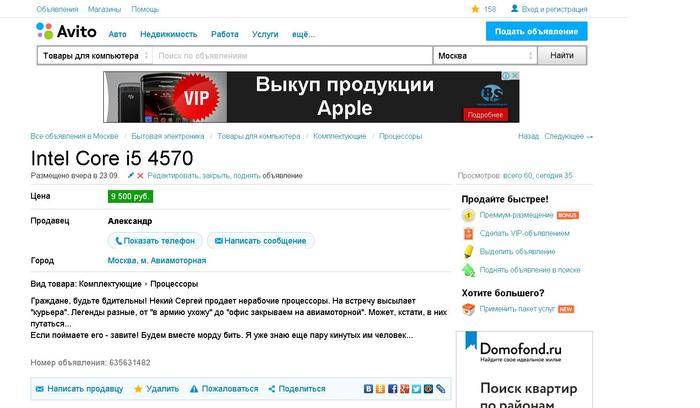Open breadcrumb Комплектующие
Viewport: 700px width, 408px height.
[x=340, y=136]
